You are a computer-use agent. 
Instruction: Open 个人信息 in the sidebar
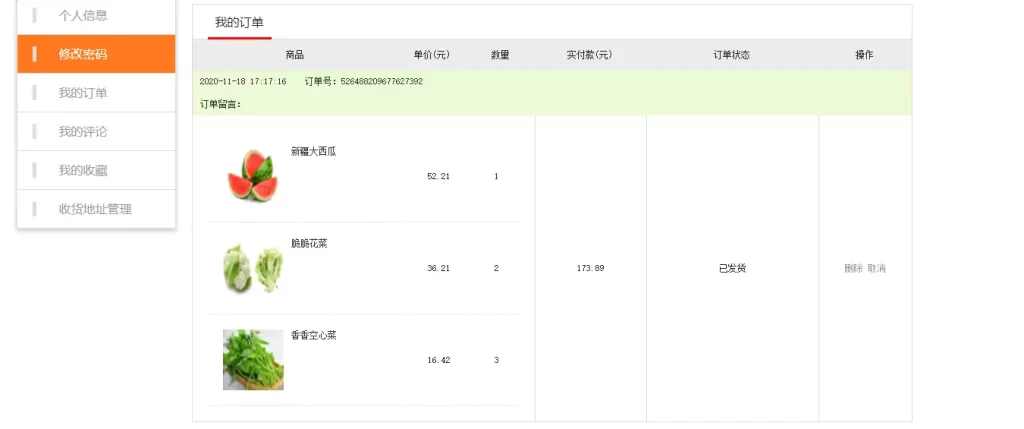[83, 16]
